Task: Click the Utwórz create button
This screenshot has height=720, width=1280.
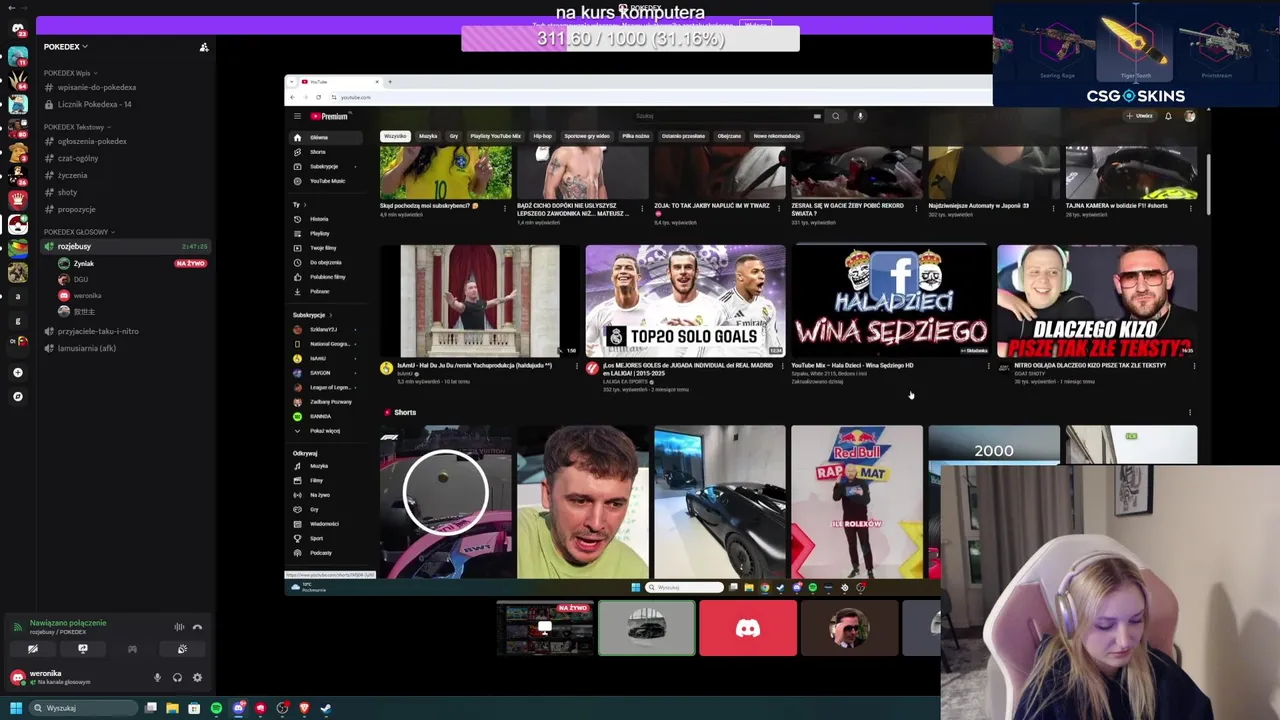Action: click(1140, 116)
